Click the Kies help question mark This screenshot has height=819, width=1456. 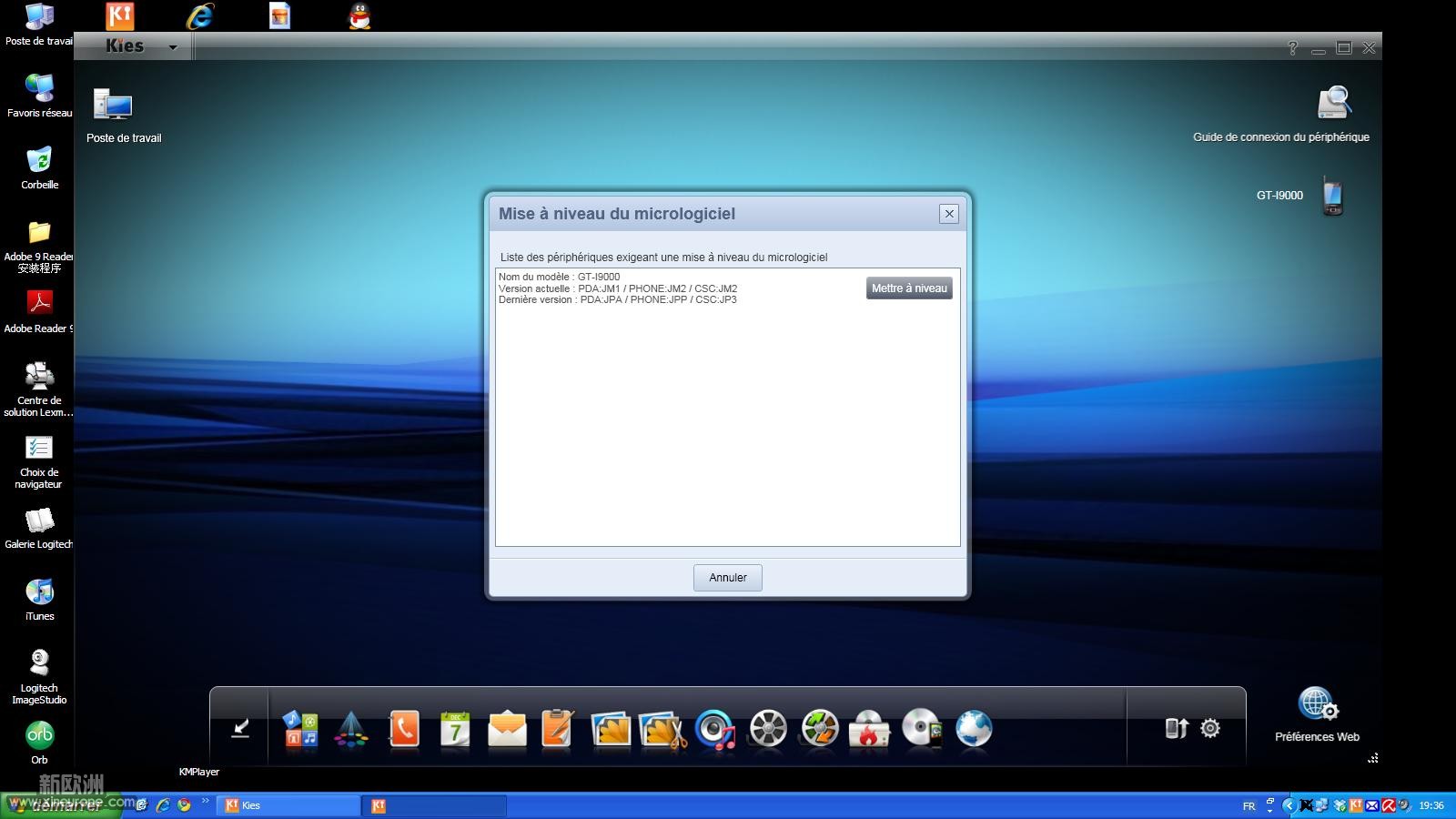coord(1292,48)
